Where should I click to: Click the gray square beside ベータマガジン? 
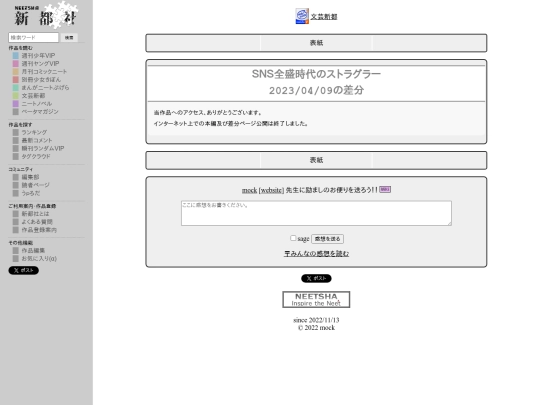[15, 112]
